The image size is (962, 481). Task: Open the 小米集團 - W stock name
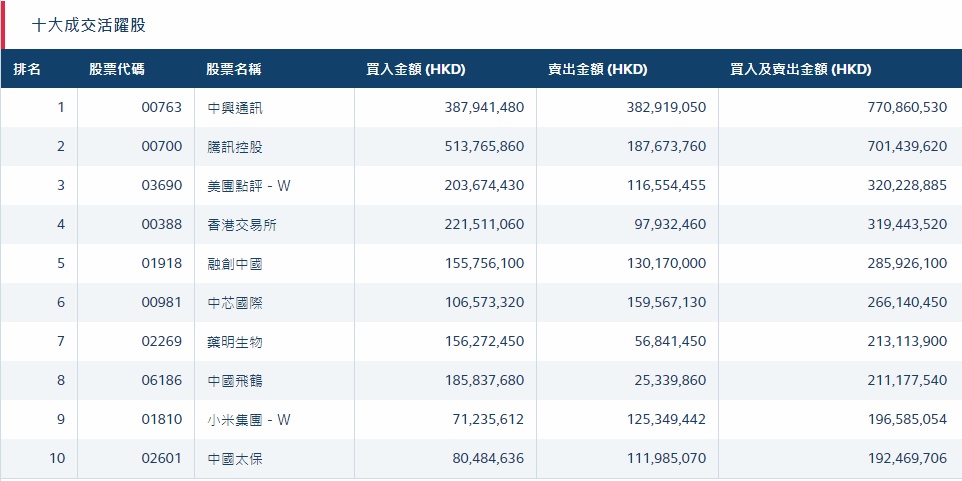click(249, 420)
